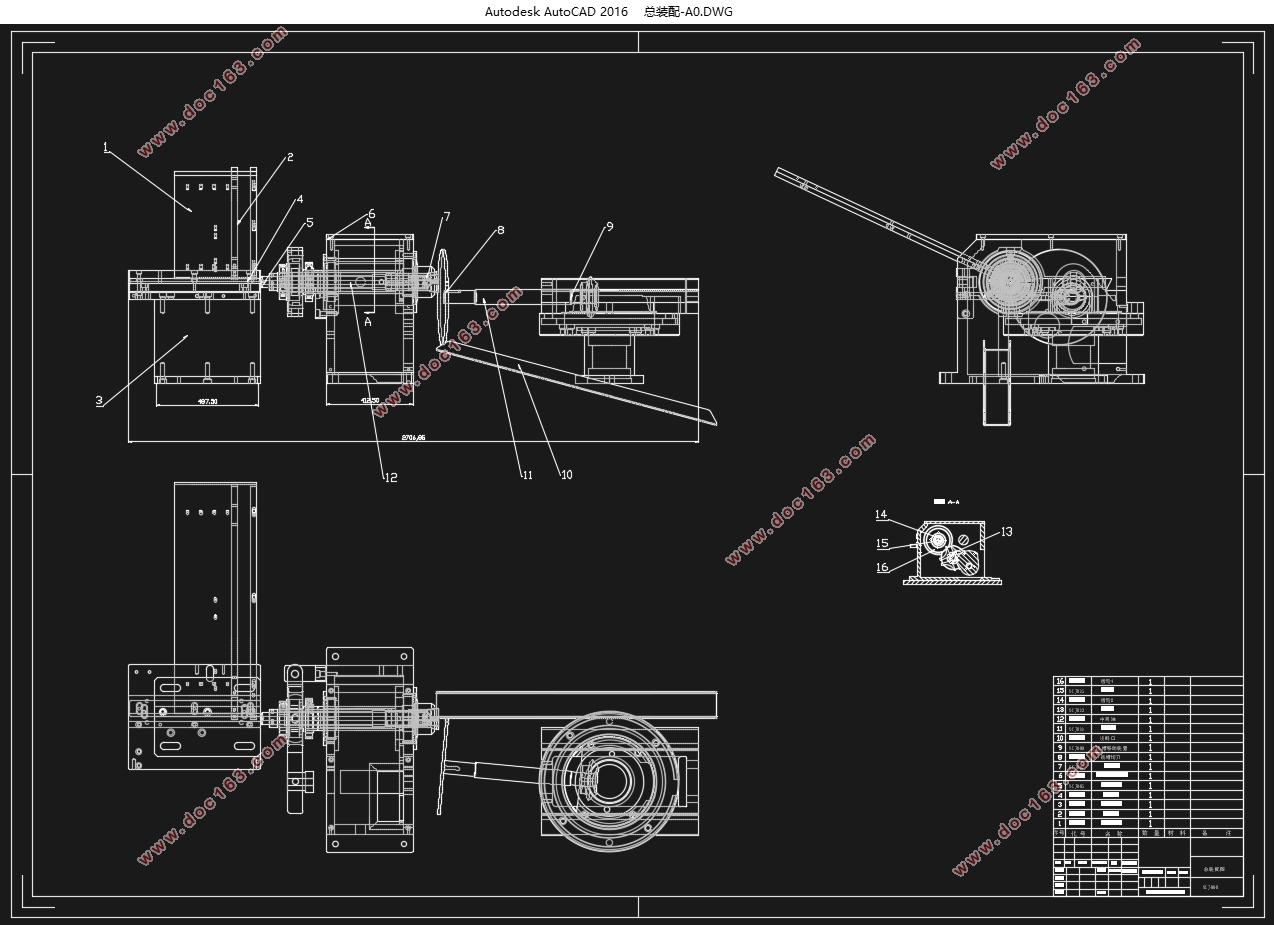This screenshot has width=1274, height=925.
Task: Click the 备注 header in parts list
Action: click(x=1217, y=833)
